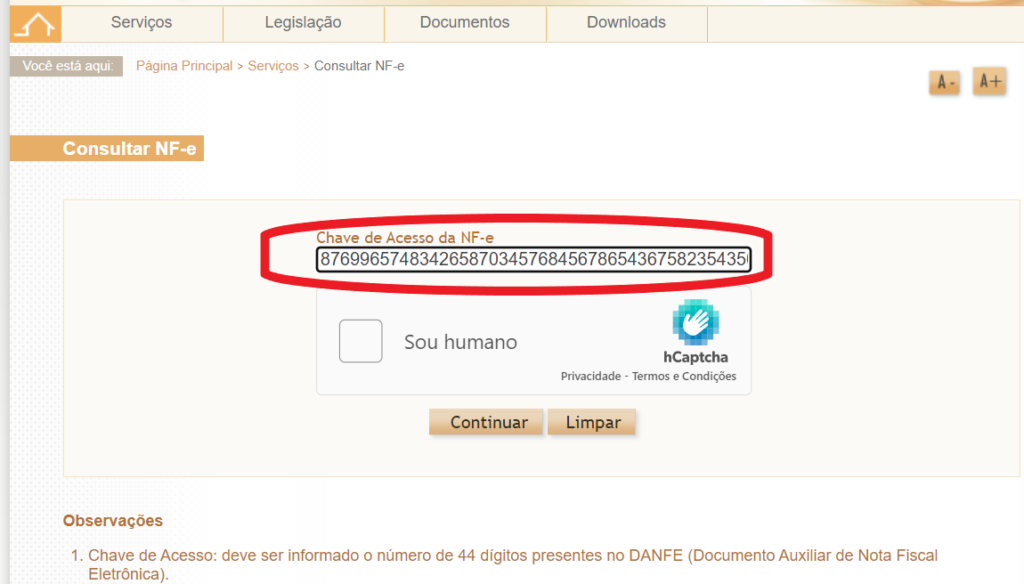Focus the Chave de Acesso input field

(x=534, y=259)
